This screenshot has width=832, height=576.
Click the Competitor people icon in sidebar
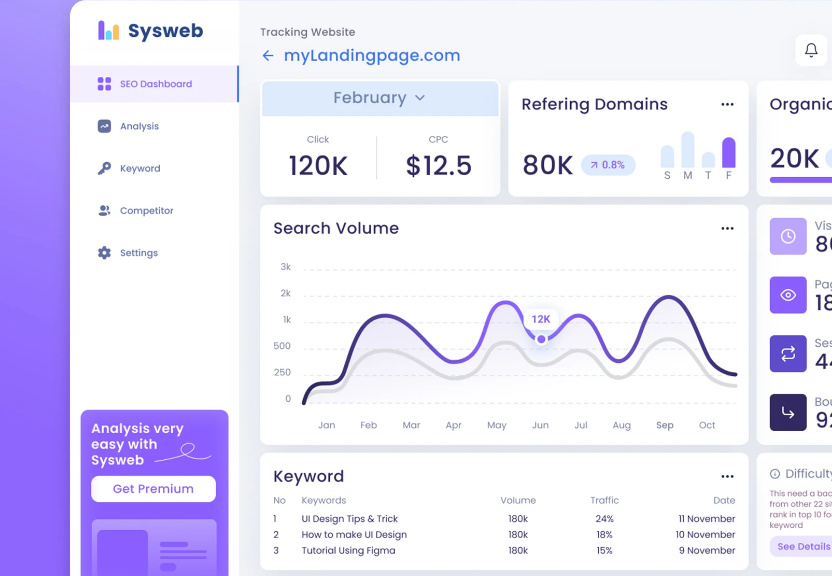click(x=104, y=211)
